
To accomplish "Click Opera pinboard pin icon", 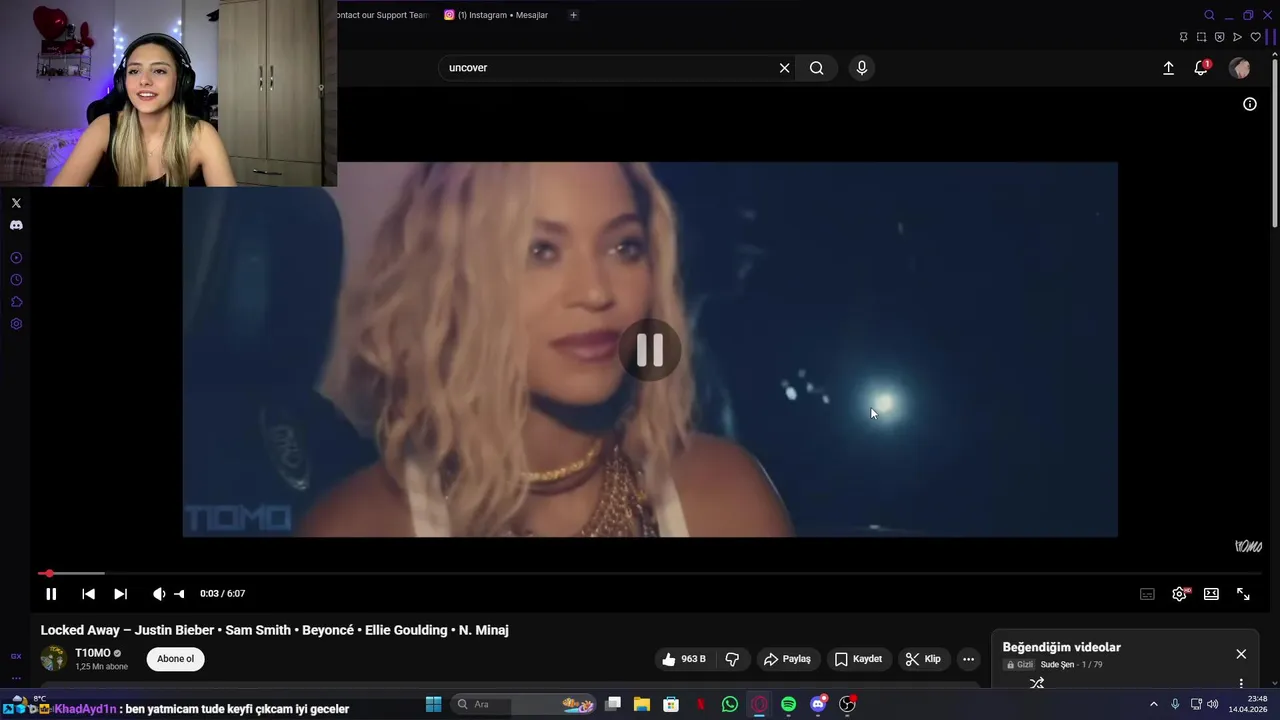I will click(1183, 37).
